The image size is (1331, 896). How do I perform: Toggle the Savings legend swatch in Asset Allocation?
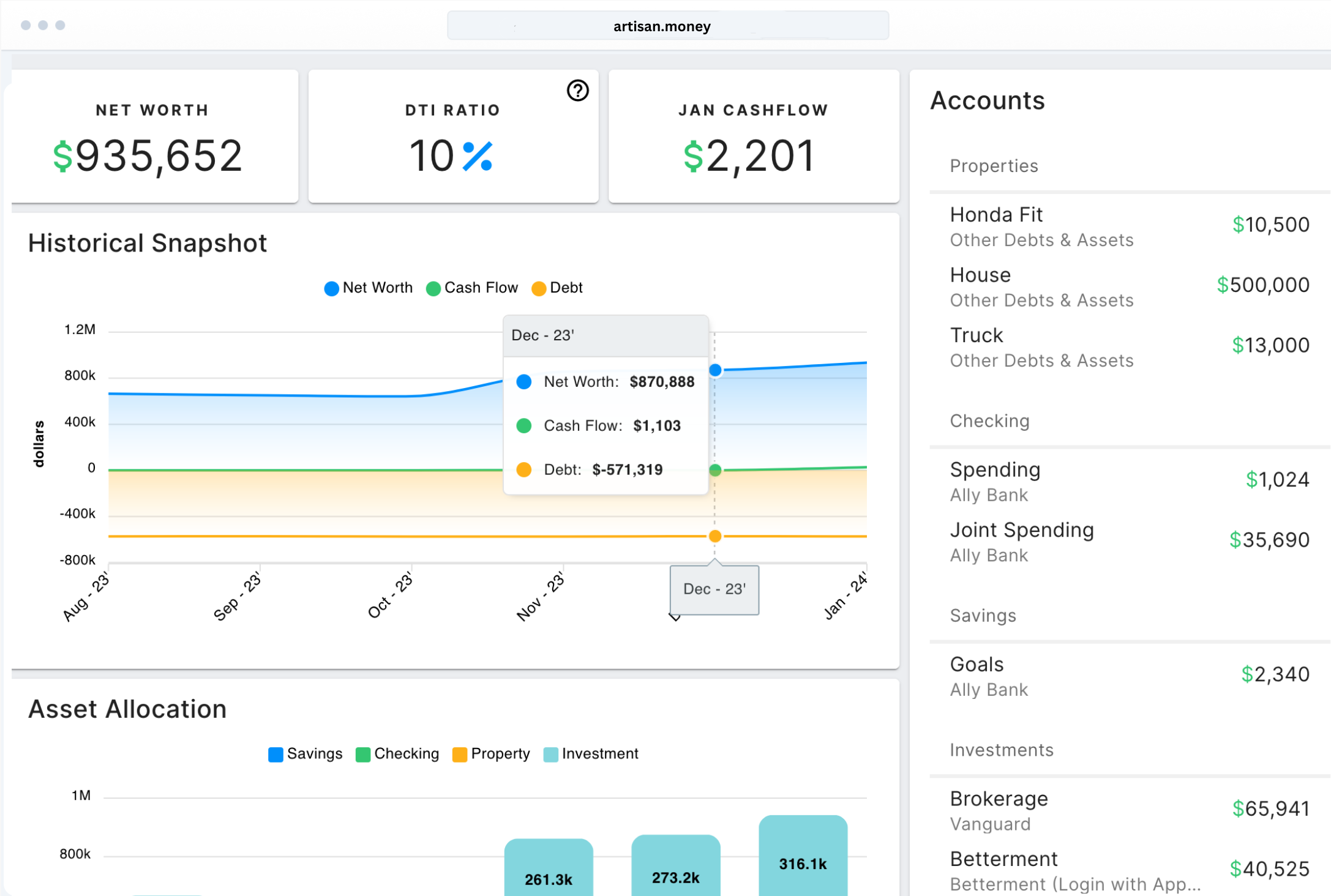pyautogui.click(x=276, y=754)
